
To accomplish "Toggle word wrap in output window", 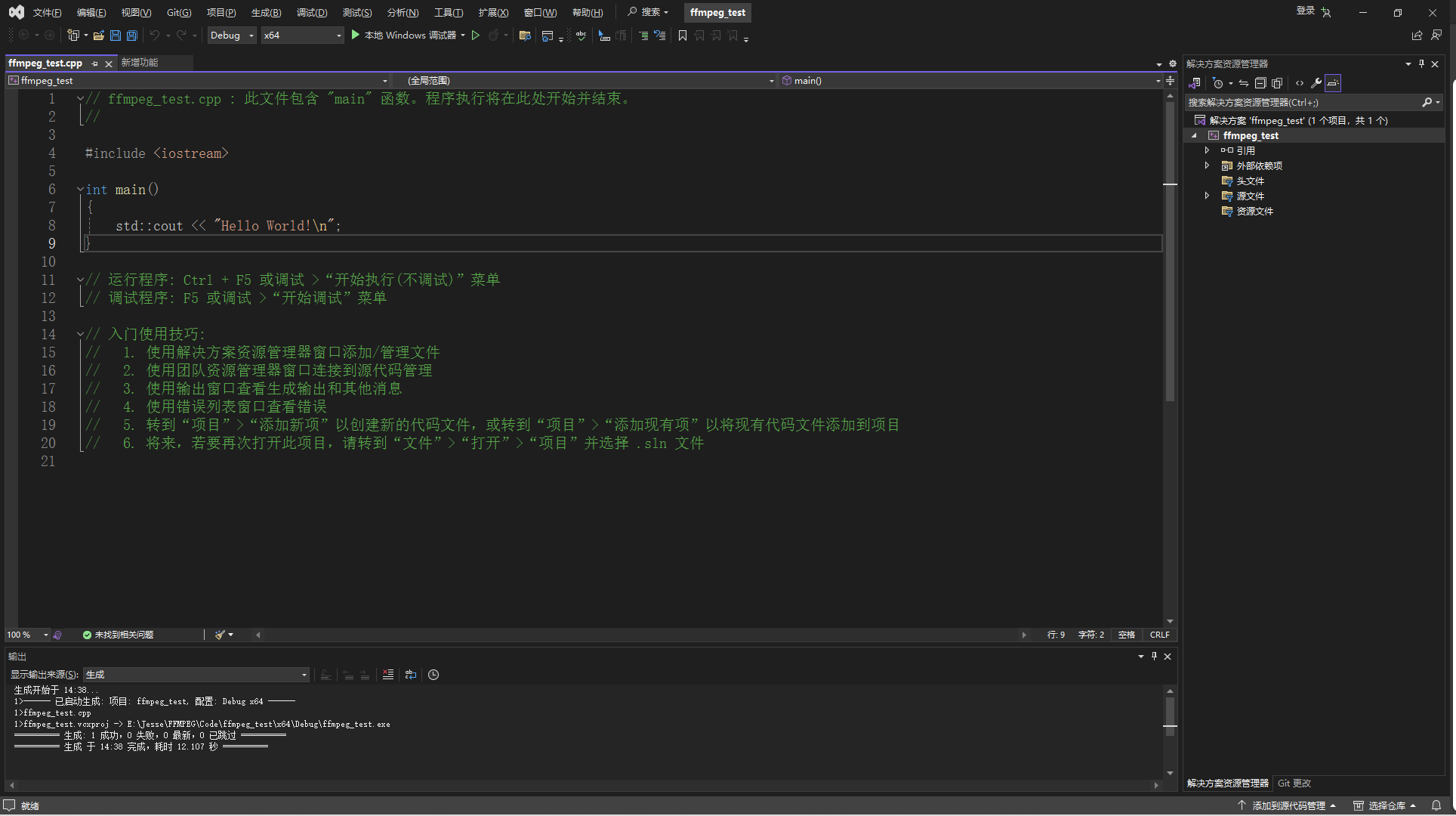I will [x=411, y=675].
